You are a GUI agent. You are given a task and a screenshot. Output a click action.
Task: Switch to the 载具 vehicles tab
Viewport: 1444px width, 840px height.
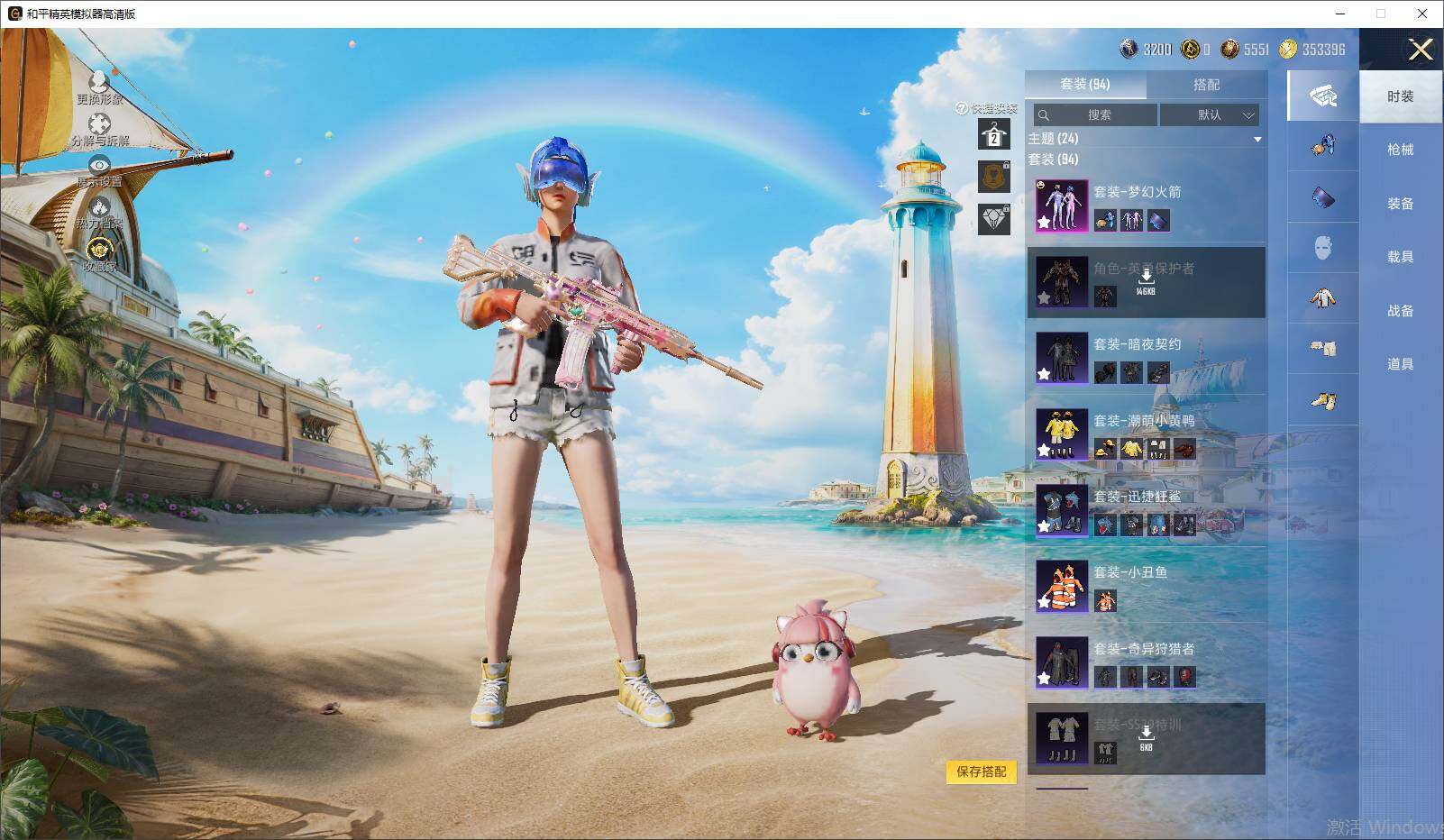[x=1401, y=257]
